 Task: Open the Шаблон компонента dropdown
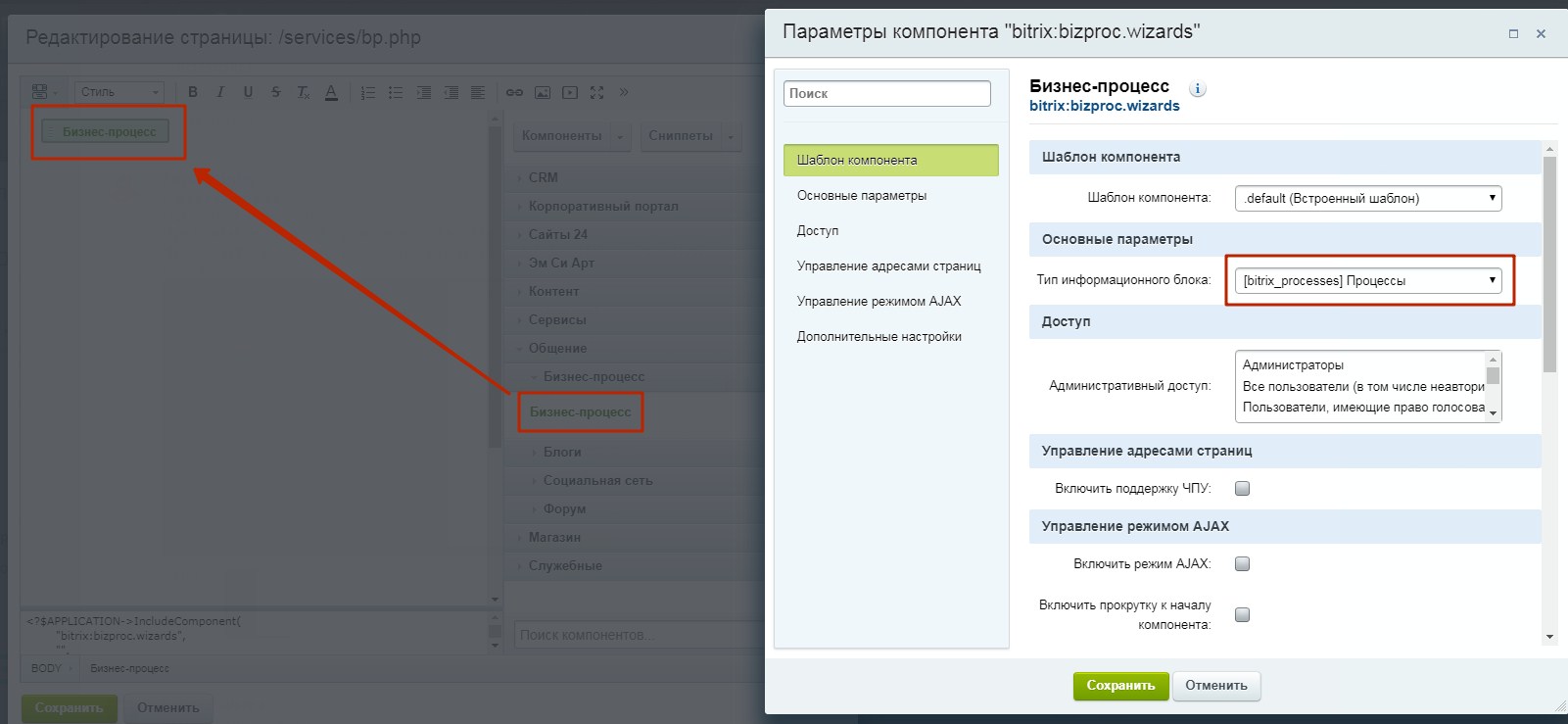click(x=1367, y=198)
